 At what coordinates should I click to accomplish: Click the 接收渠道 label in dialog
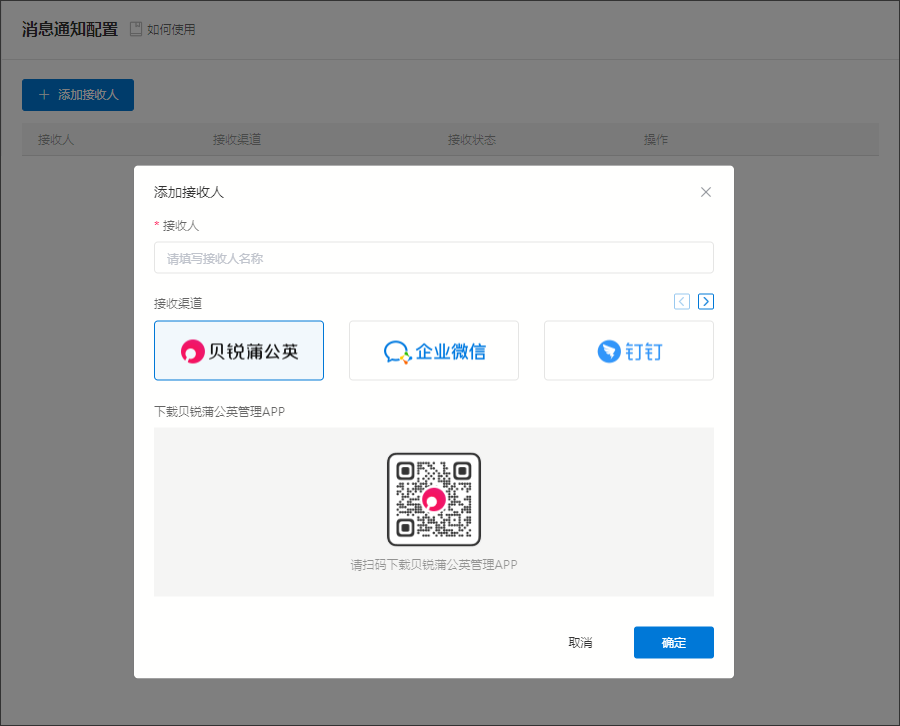[178, 303]
